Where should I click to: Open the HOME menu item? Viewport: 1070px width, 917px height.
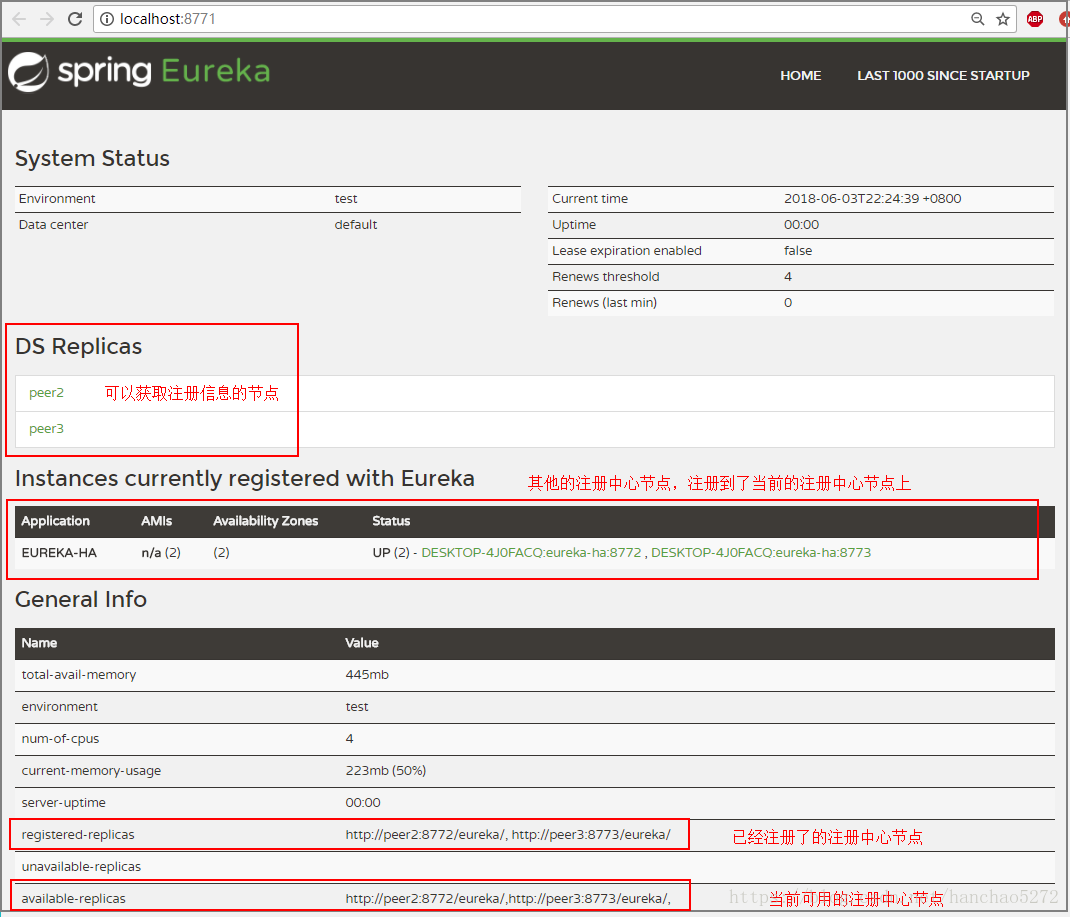pos(800,76)
